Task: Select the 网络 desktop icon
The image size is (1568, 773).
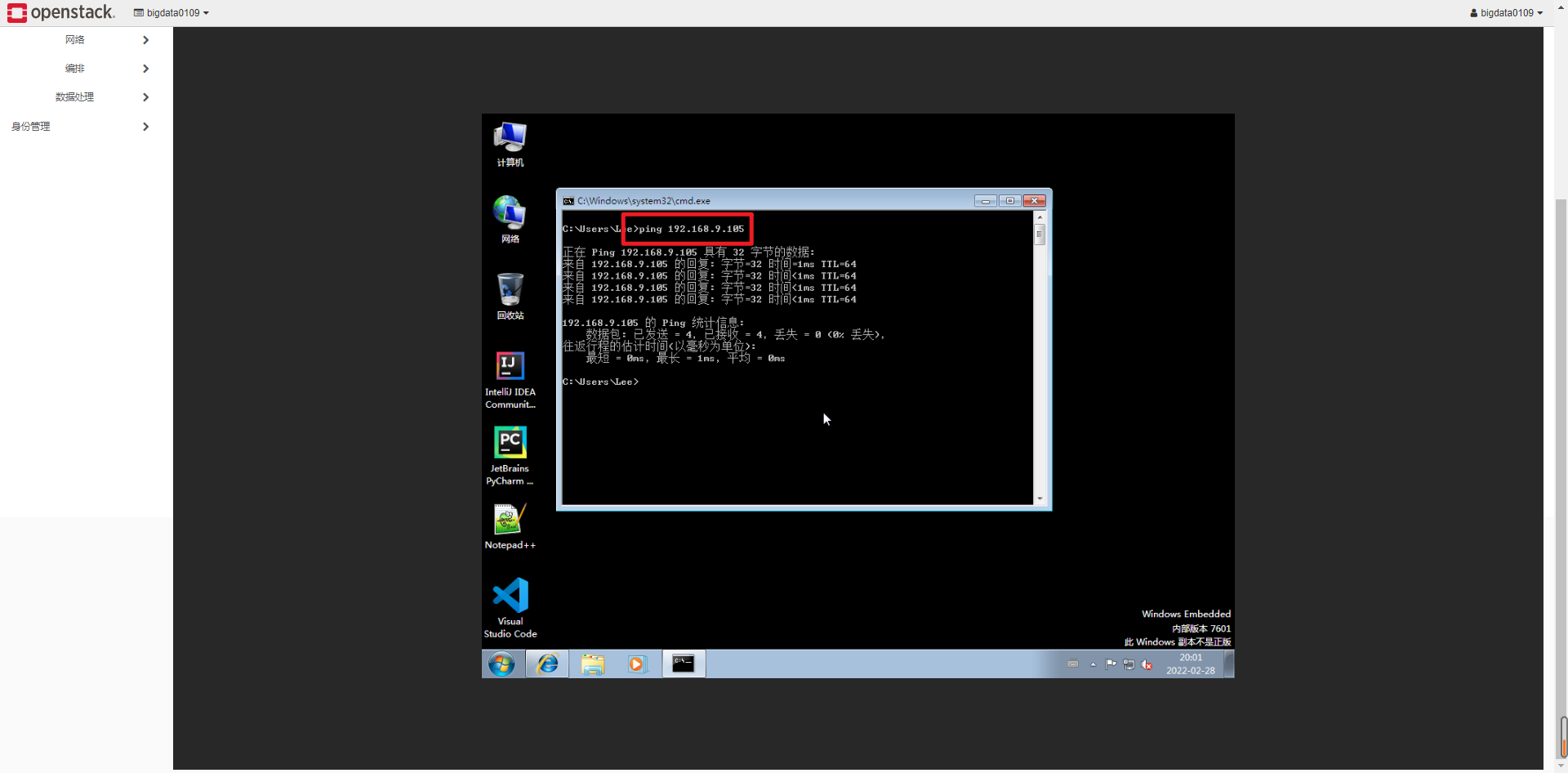Action: pyautogui.click(x=510, y=219)
